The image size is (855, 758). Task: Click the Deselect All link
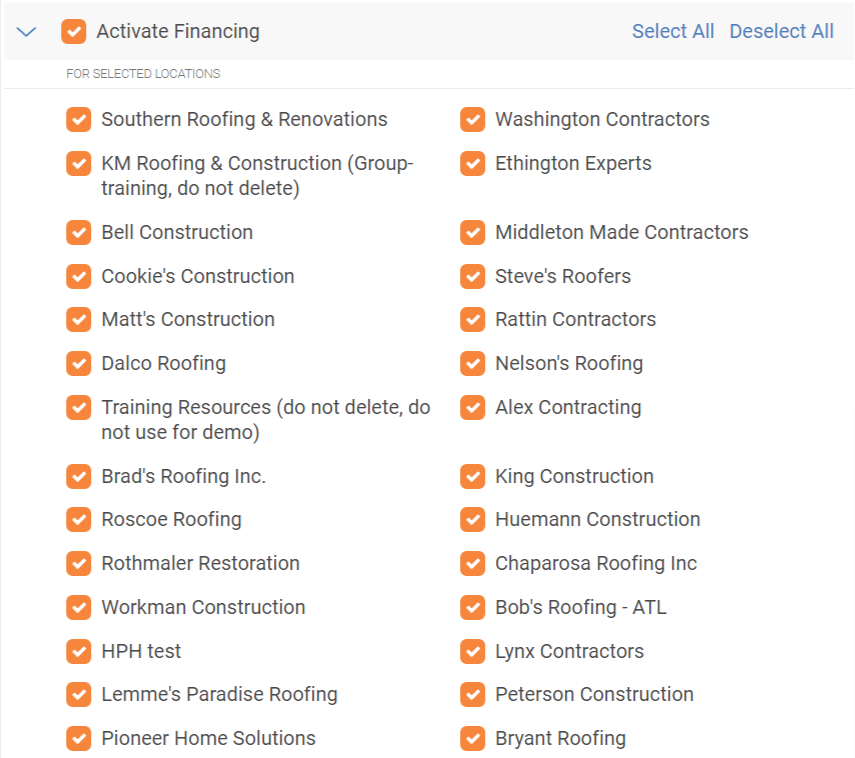click(781, 32)
